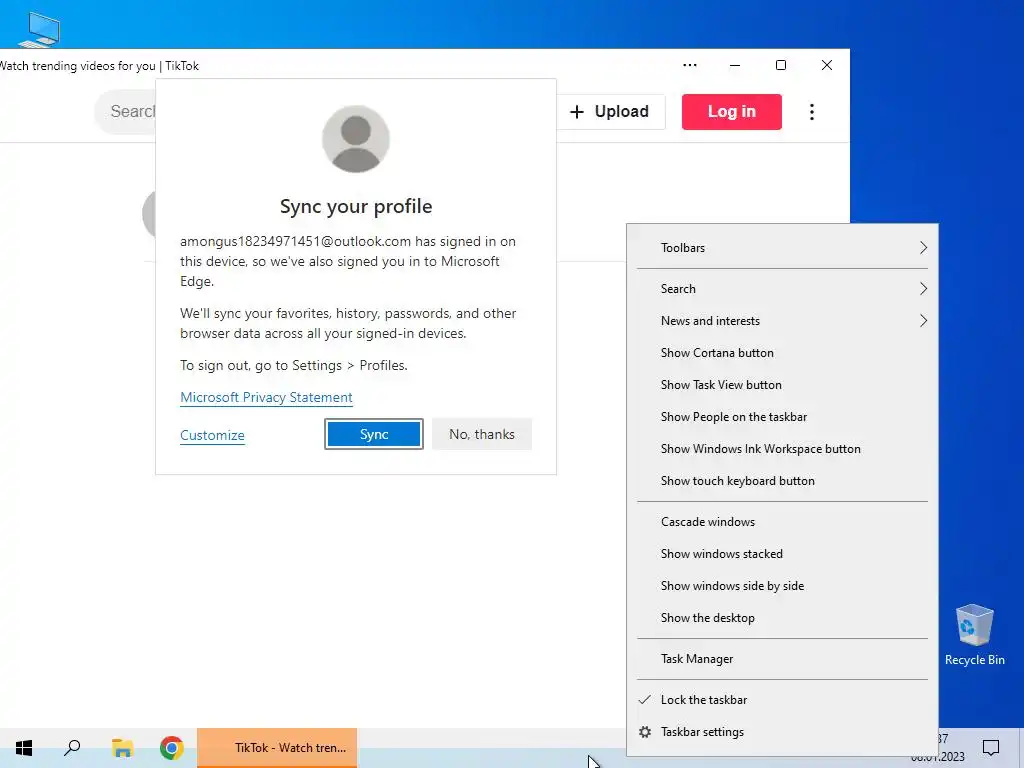Click Sync your profile heading

click(x=356, y=206)
